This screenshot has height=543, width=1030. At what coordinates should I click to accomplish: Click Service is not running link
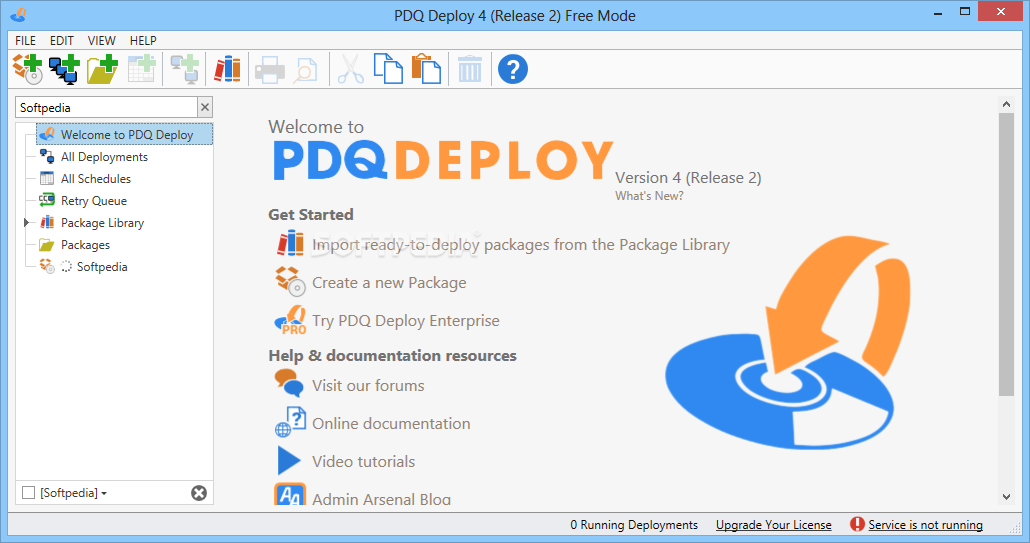click(x=926, y=525)
